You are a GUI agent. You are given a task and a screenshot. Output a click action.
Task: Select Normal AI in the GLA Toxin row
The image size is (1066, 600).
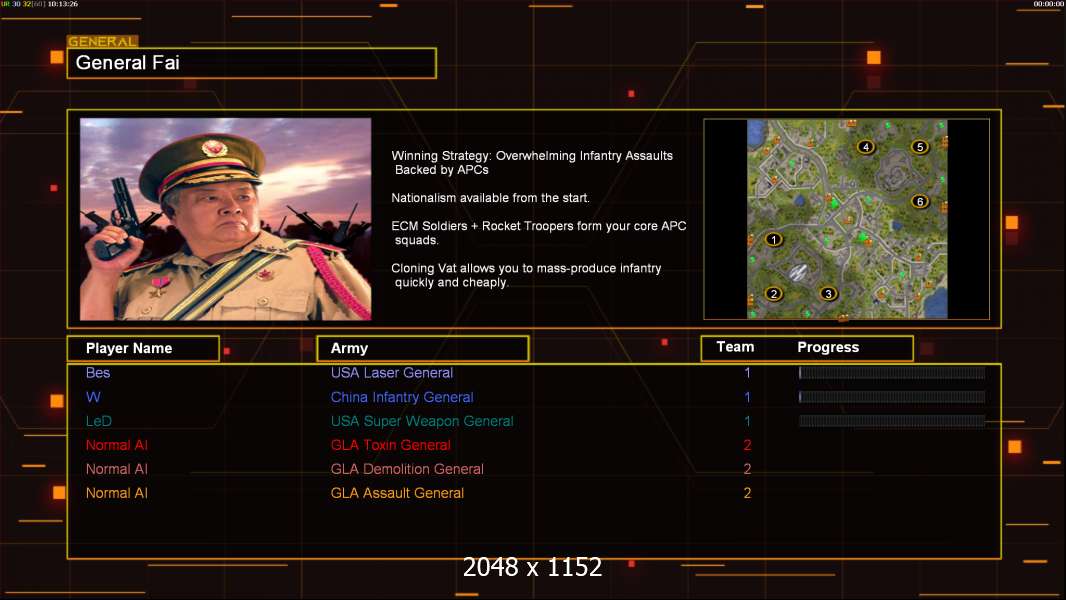coord(117,445)
